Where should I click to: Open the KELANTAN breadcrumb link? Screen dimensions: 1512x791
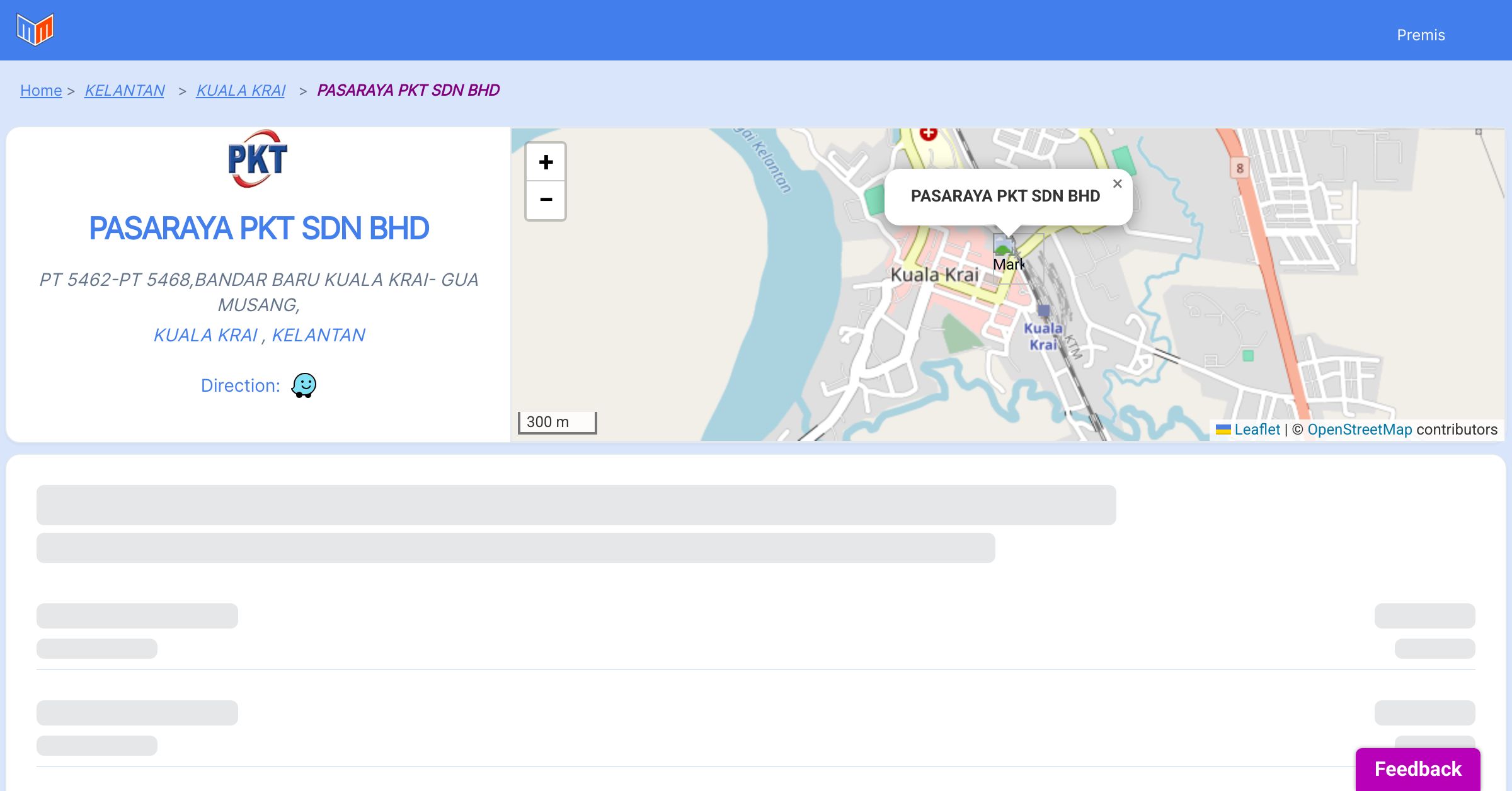click(x=124, y=91)
